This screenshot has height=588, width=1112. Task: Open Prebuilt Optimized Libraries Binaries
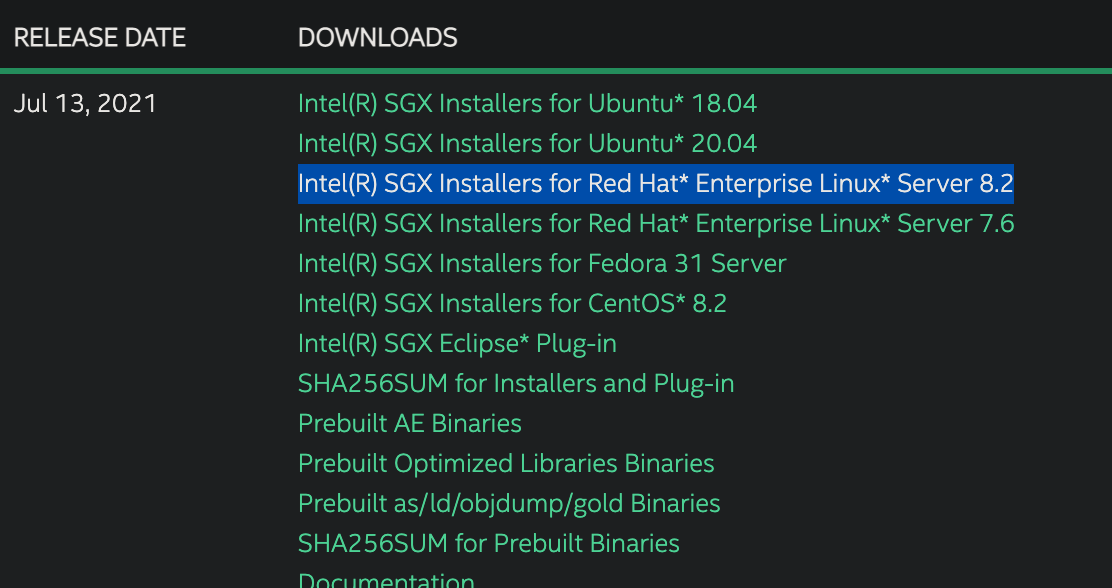(505, 463)
